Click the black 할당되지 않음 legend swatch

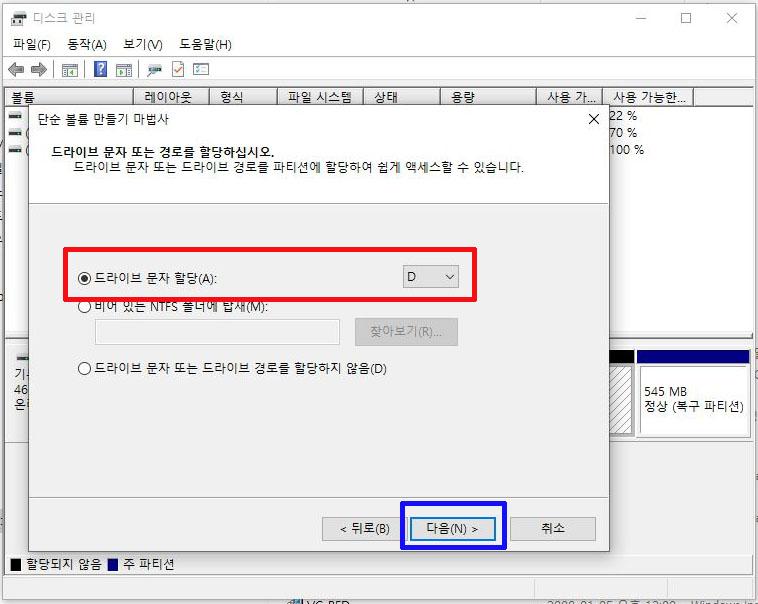(16, 564)
